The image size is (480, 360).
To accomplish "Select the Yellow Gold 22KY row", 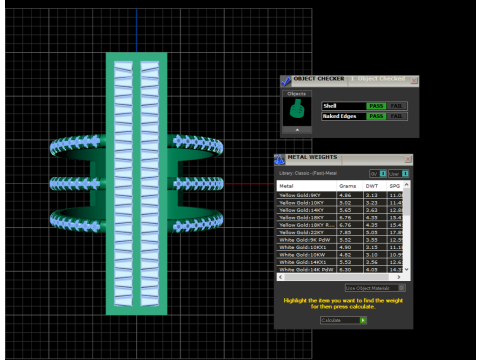I will [x=340, y=232].
